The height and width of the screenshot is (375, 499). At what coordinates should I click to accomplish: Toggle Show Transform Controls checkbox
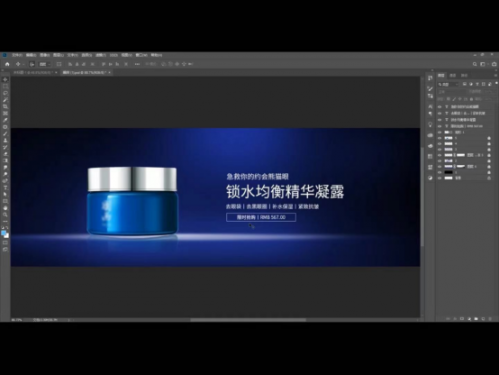59,64
